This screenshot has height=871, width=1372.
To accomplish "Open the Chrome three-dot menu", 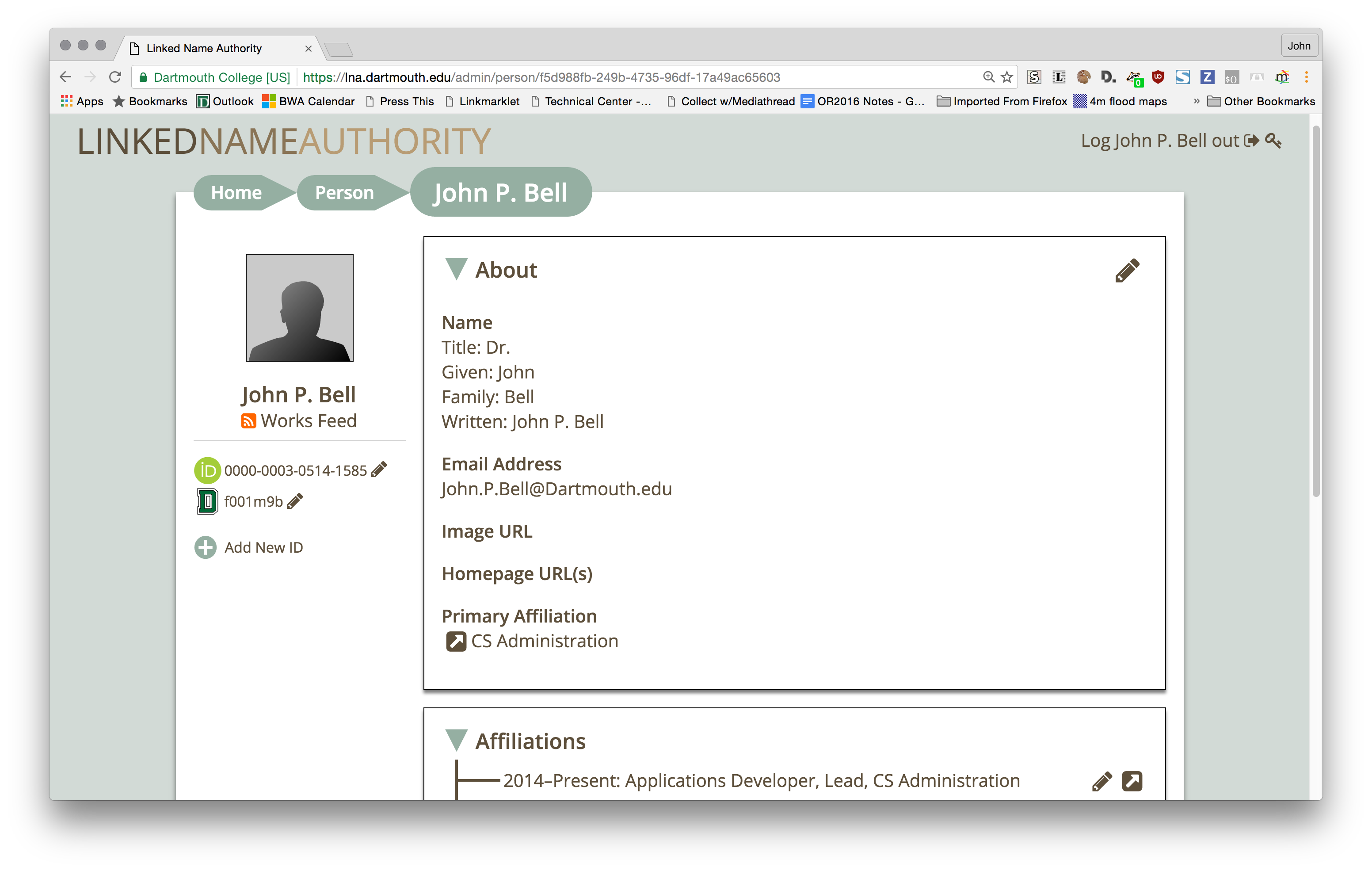I will [x=1307, y=77].
